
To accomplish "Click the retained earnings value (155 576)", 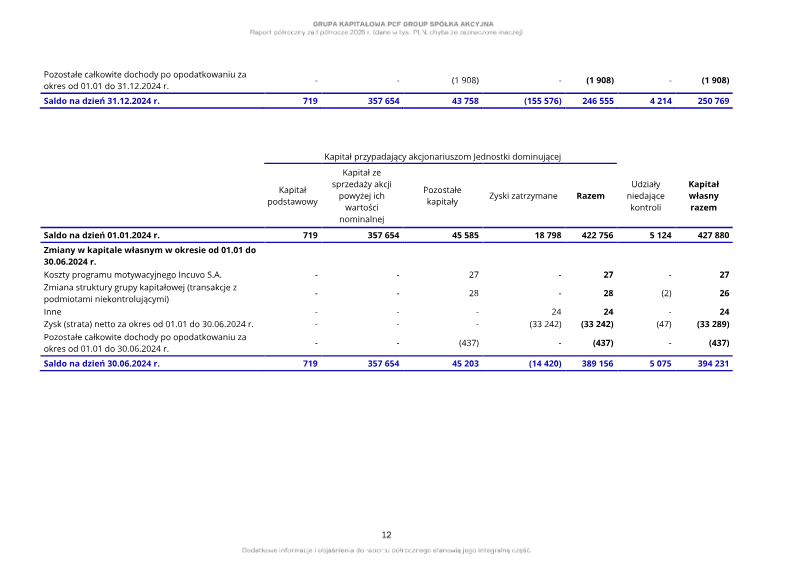I will 542,101.
